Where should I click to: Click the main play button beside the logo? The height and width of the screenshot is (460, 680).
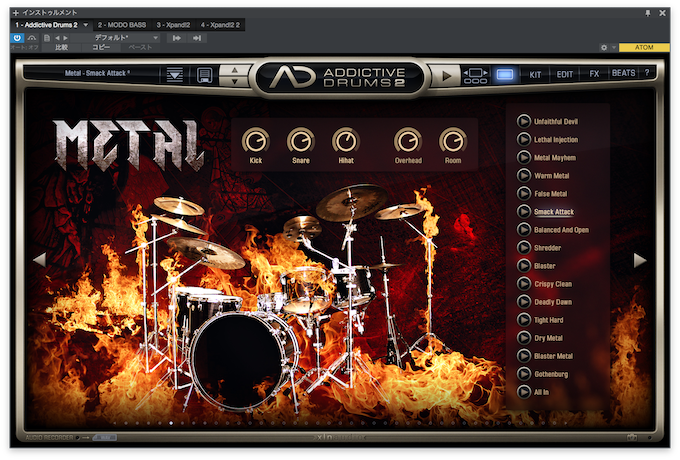point(446,76)
